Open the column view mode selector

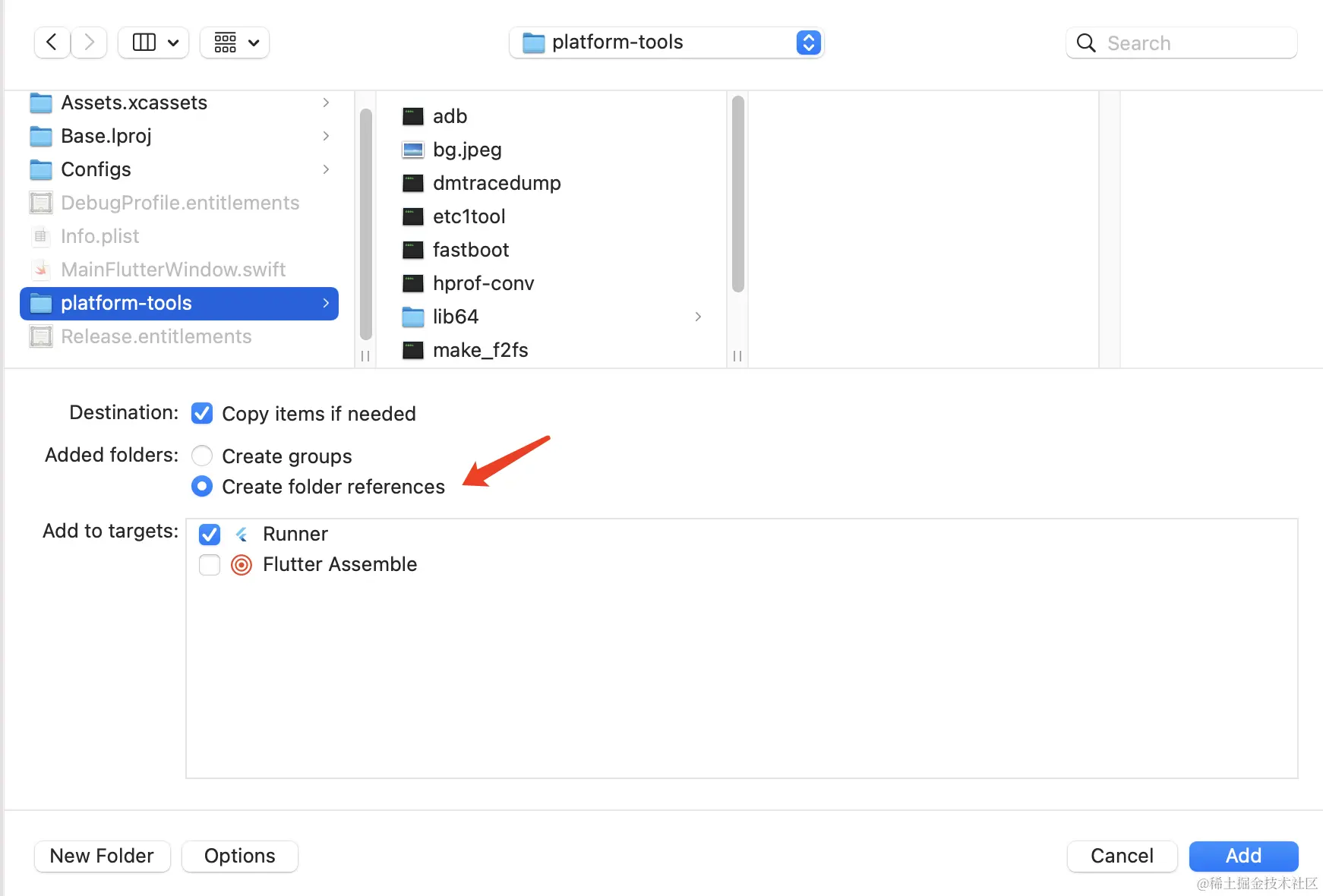click(x=154, y=43)
